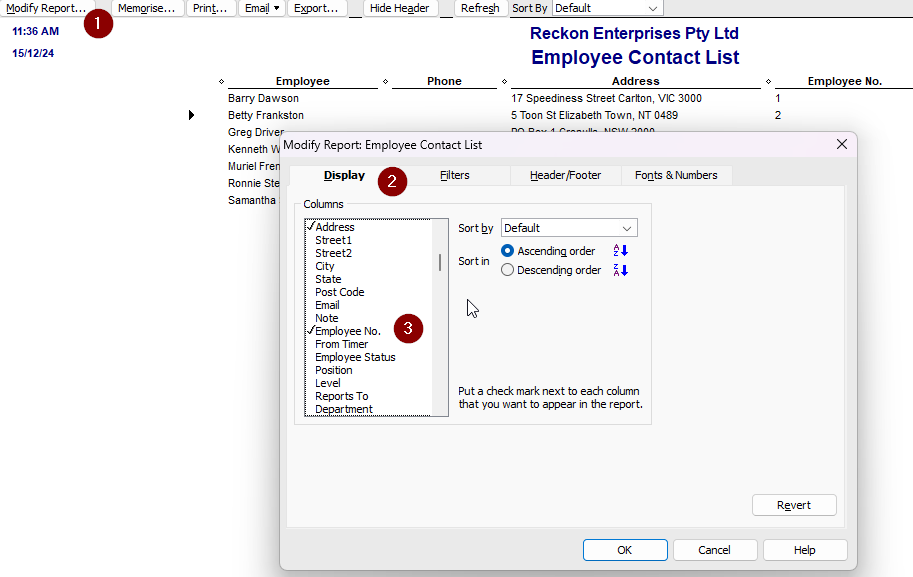Open the dialog's Sort by dropdown
This screenshot has height=577, width=913.
[x=569, y=228]
